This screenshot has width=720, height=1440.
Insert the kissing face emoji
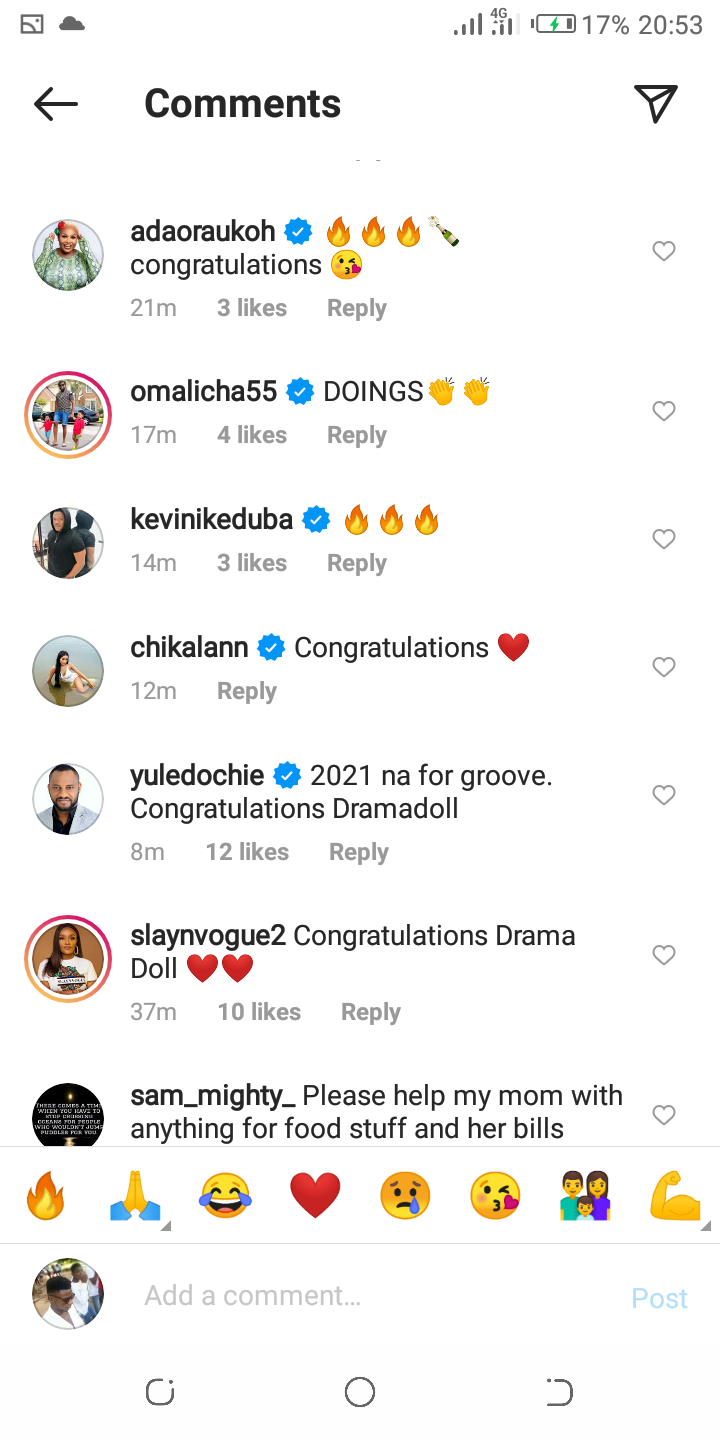(x=495, y=1196)
